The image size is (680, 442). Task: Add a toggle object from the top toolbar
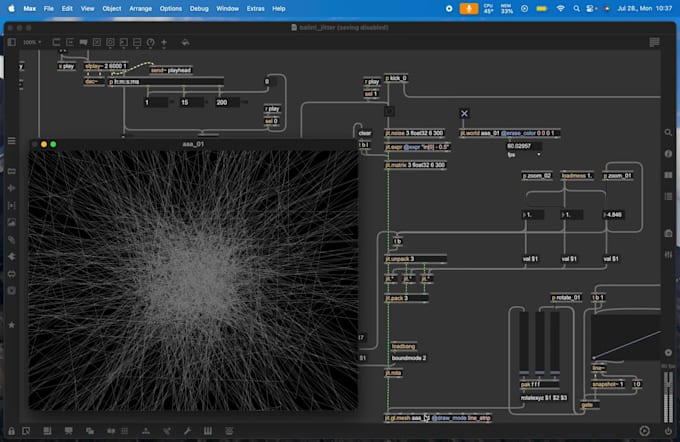point(97,42)
